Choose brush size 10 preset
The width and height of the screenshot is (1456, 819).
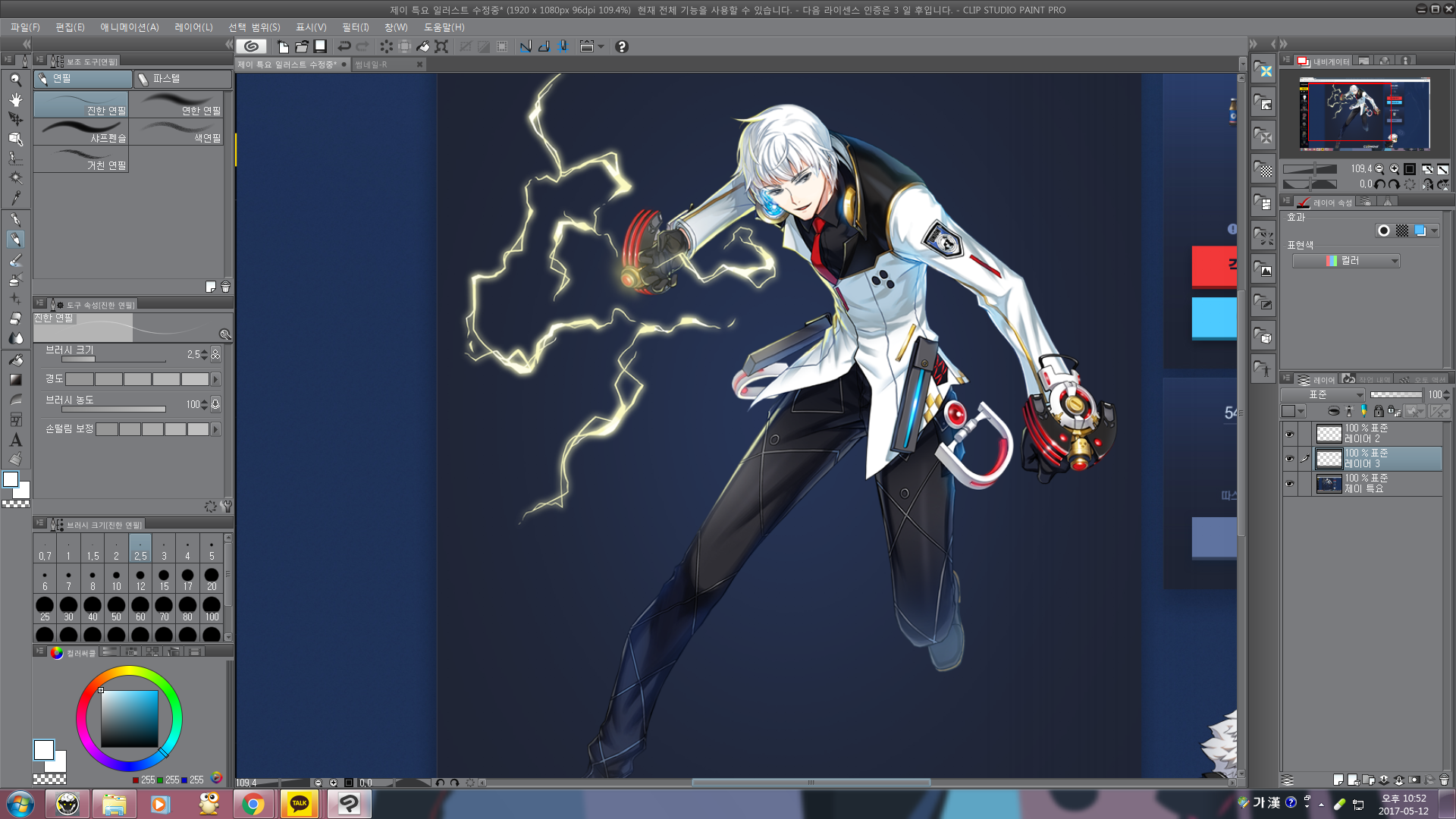pos(116,579)
